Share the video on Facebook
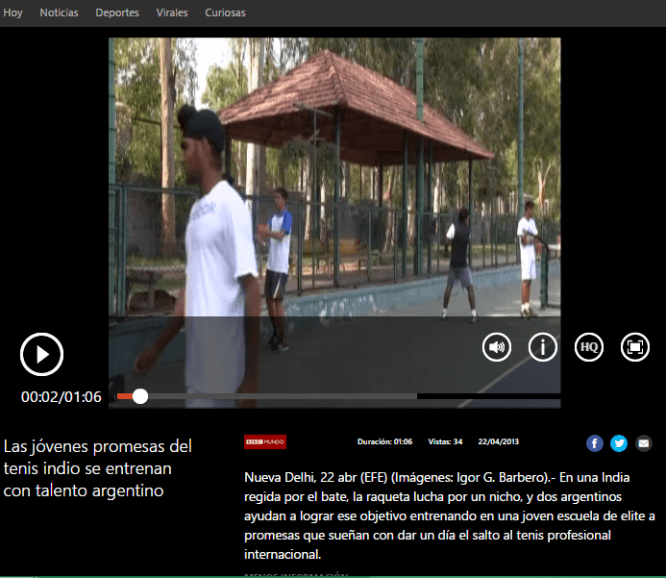The image size is (666, 578). coord(594,443)
